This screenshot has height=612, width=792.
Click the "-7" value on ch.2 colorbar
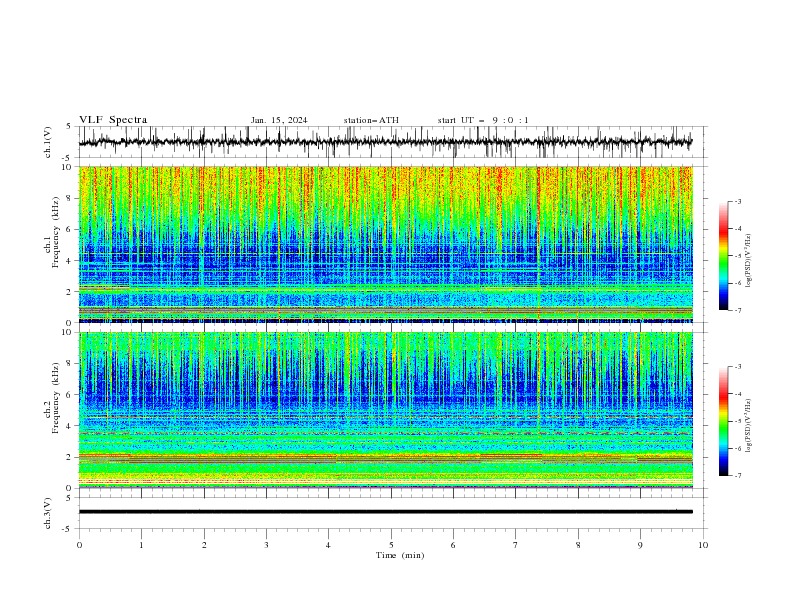[x=737, y=476]
